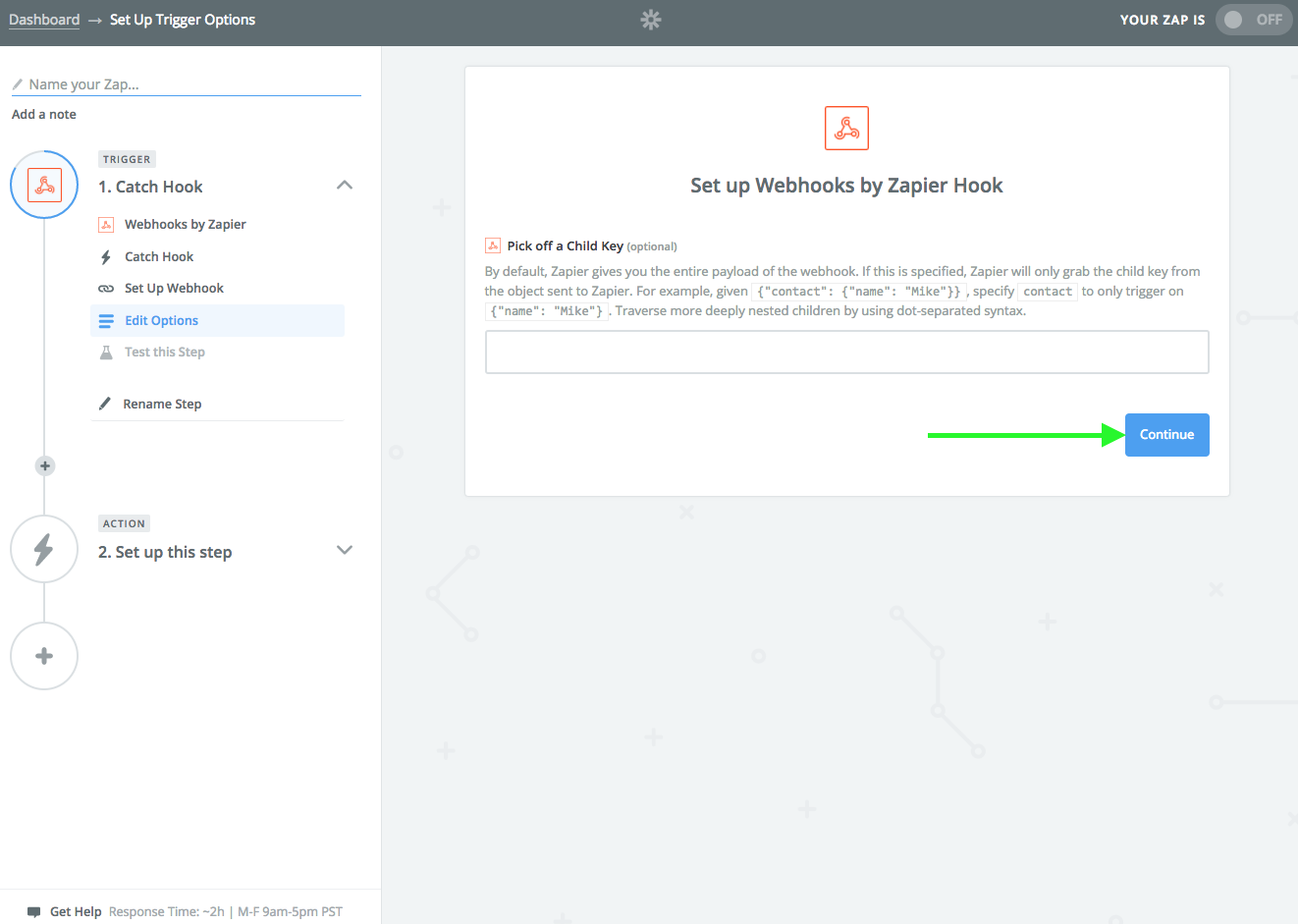Viewport: 1298px width, 924px height.
Task: Click the pencil icon beside Name your Zap
Action: (18, 84)
